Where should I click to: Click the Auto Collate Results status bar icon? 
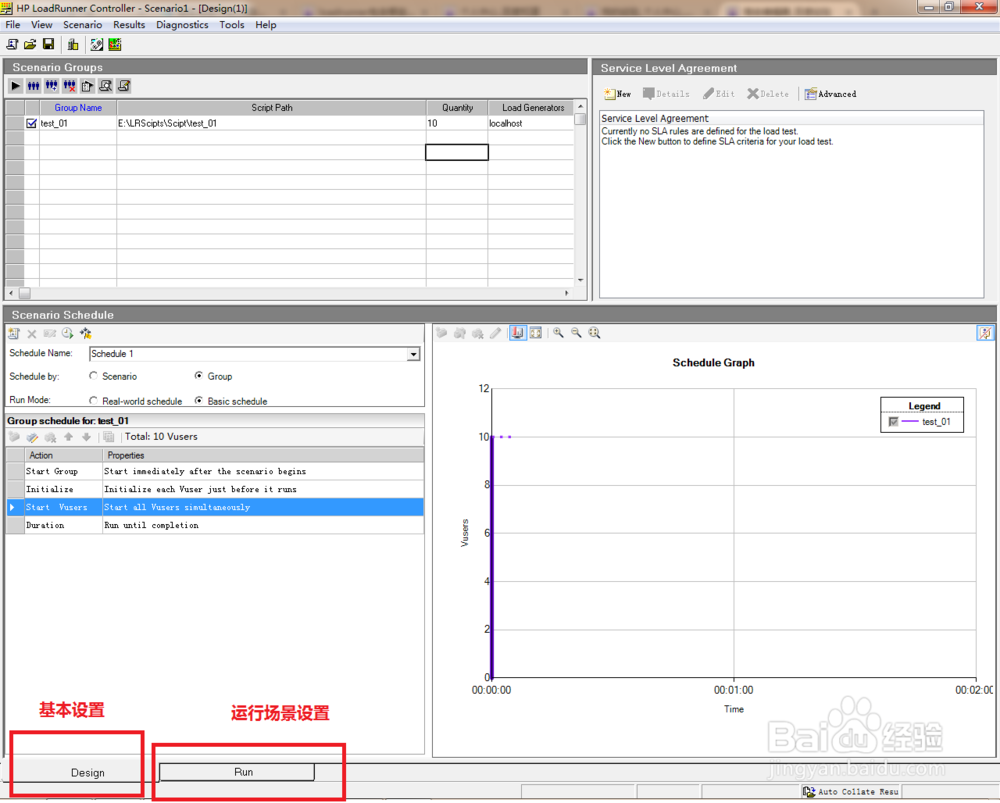(x=809, y=792)
